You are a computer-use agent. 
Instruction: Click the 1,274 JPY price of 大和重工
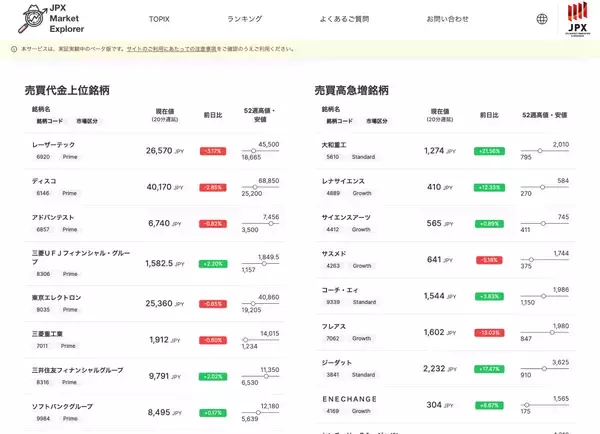tap(440, 151)
